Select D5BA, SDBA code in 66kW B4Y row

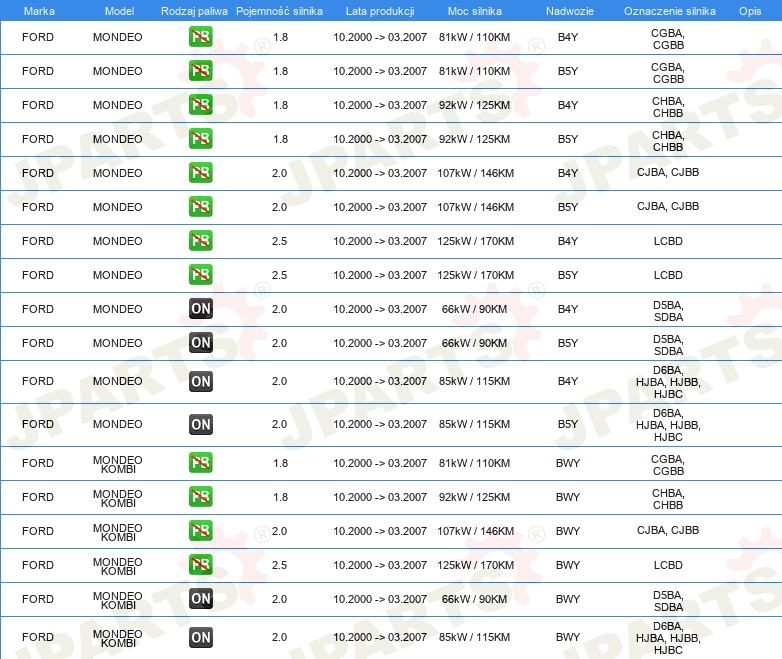coord(668,311)
